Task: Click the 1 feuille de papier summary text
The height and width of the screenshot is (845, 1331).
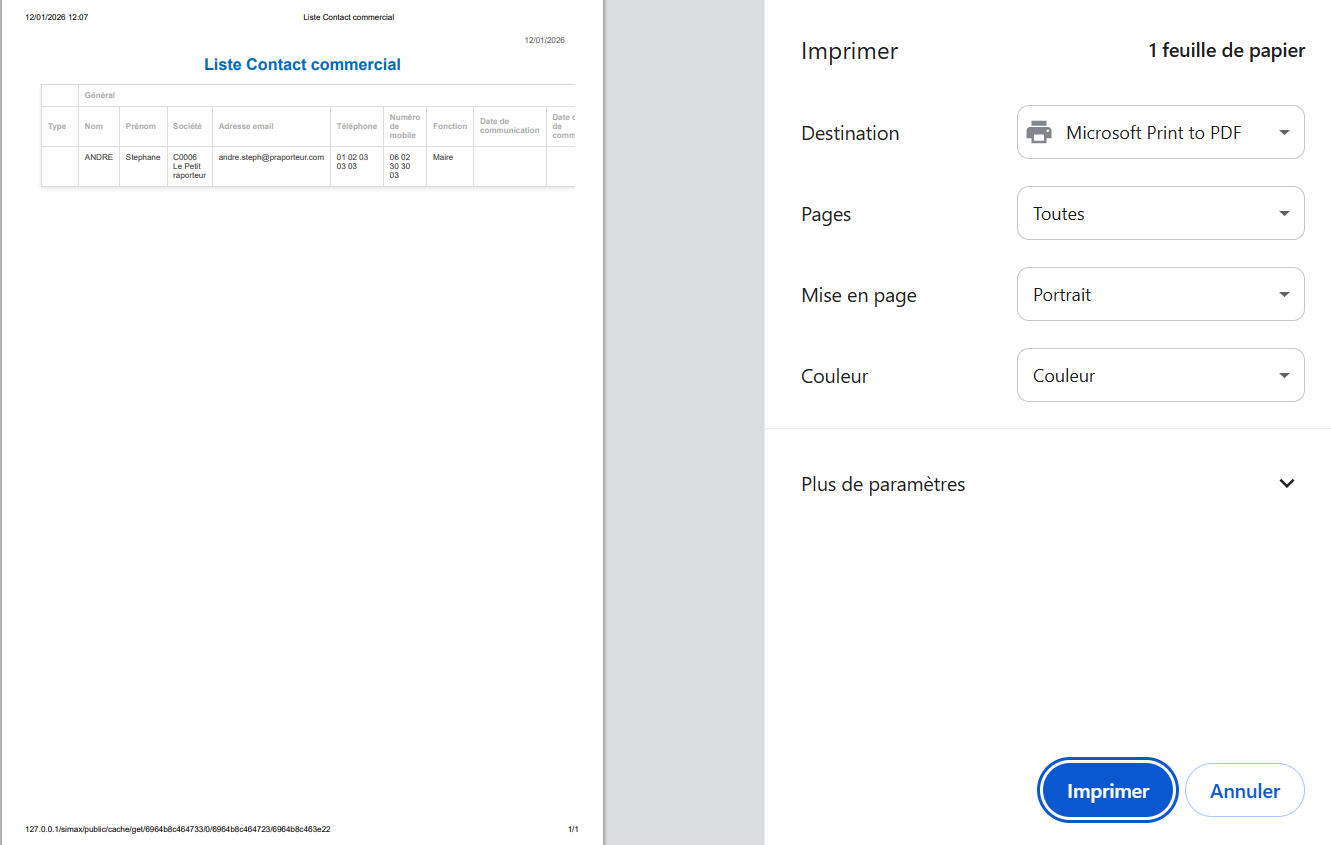Action: 1226,51
